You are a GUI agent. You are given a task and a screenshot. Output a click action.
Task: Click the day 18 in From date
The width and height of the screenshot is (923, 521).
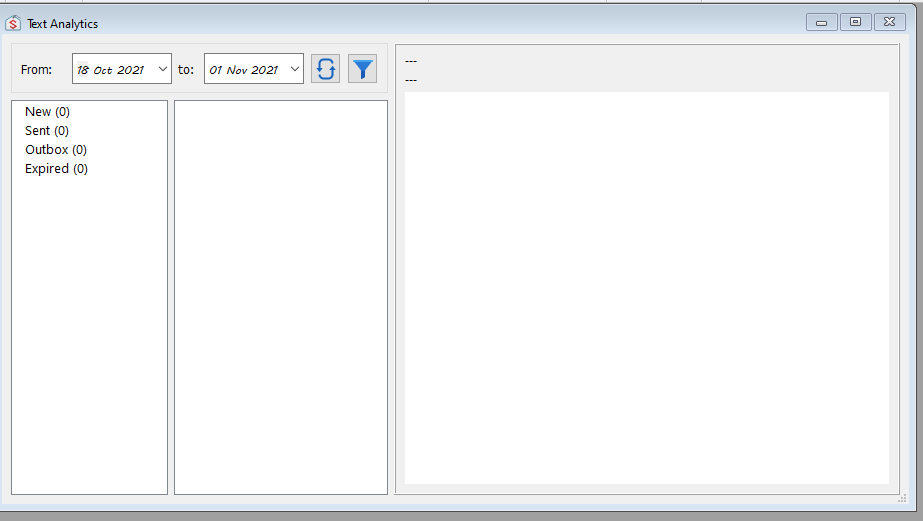83,70
